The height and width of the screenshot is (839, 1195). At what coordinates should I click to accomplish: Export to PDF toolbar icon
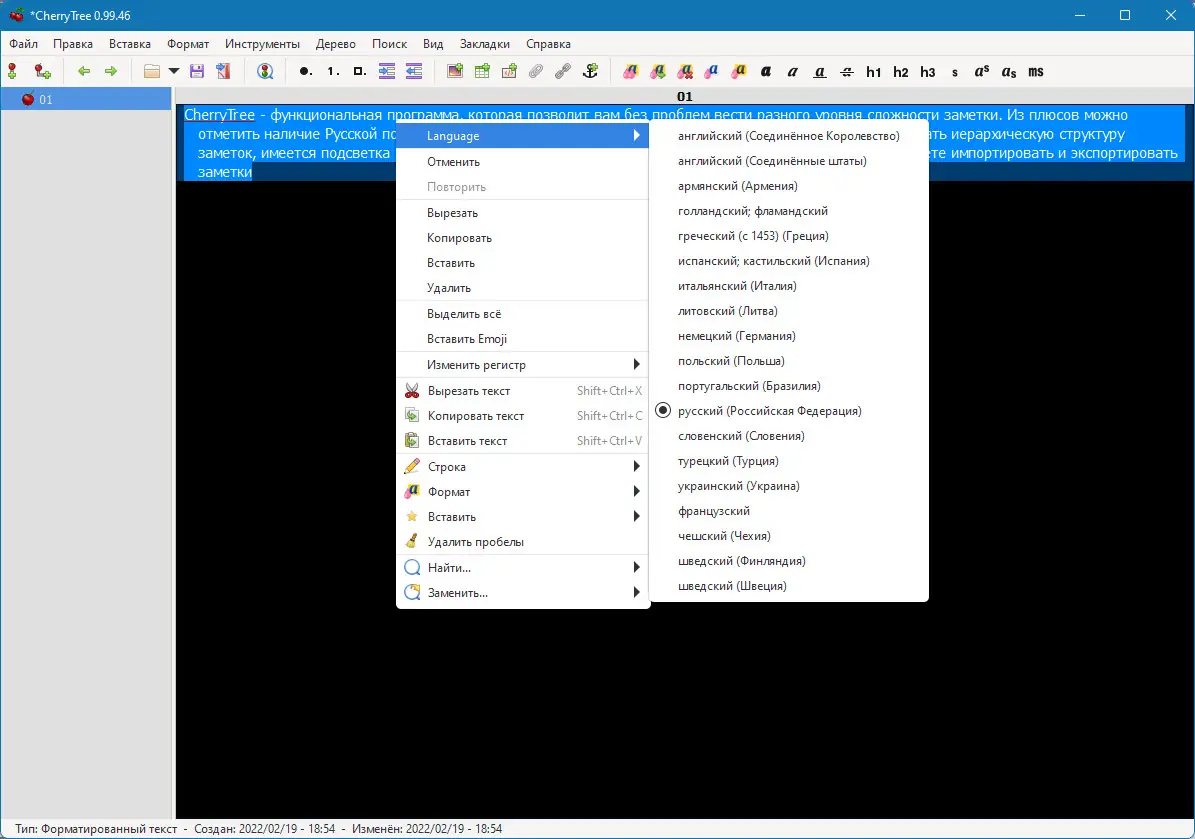pyautogui.click(x=223, y=72)
